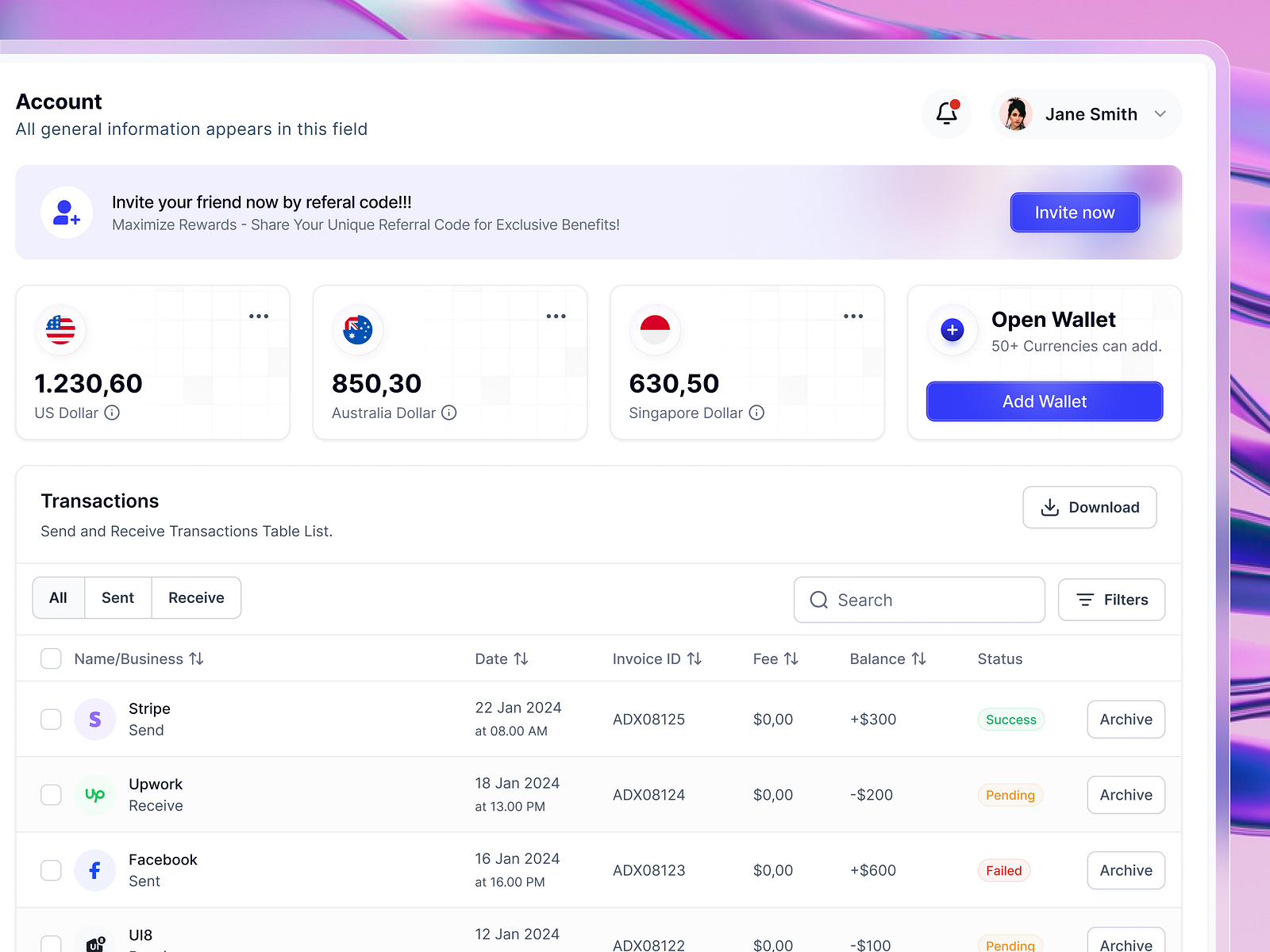Switch to the Sent tab
1270x952 pixels.
117,597
